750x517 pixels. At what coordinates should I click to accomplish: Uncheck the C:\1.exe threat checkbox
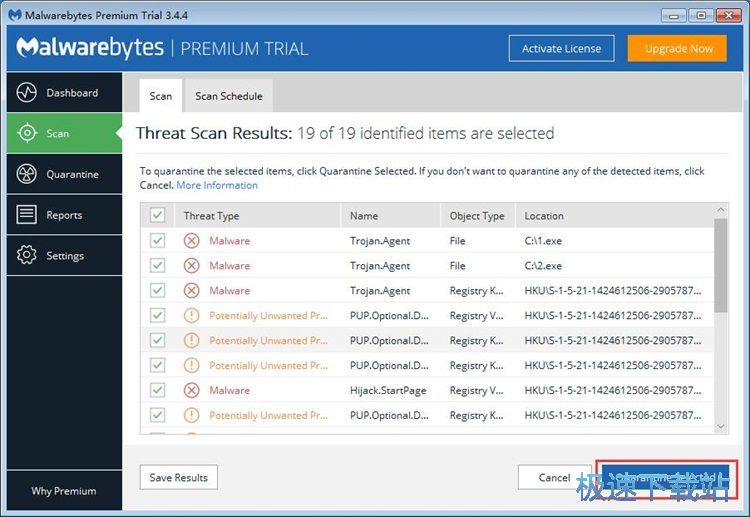(x=157, y=240)
